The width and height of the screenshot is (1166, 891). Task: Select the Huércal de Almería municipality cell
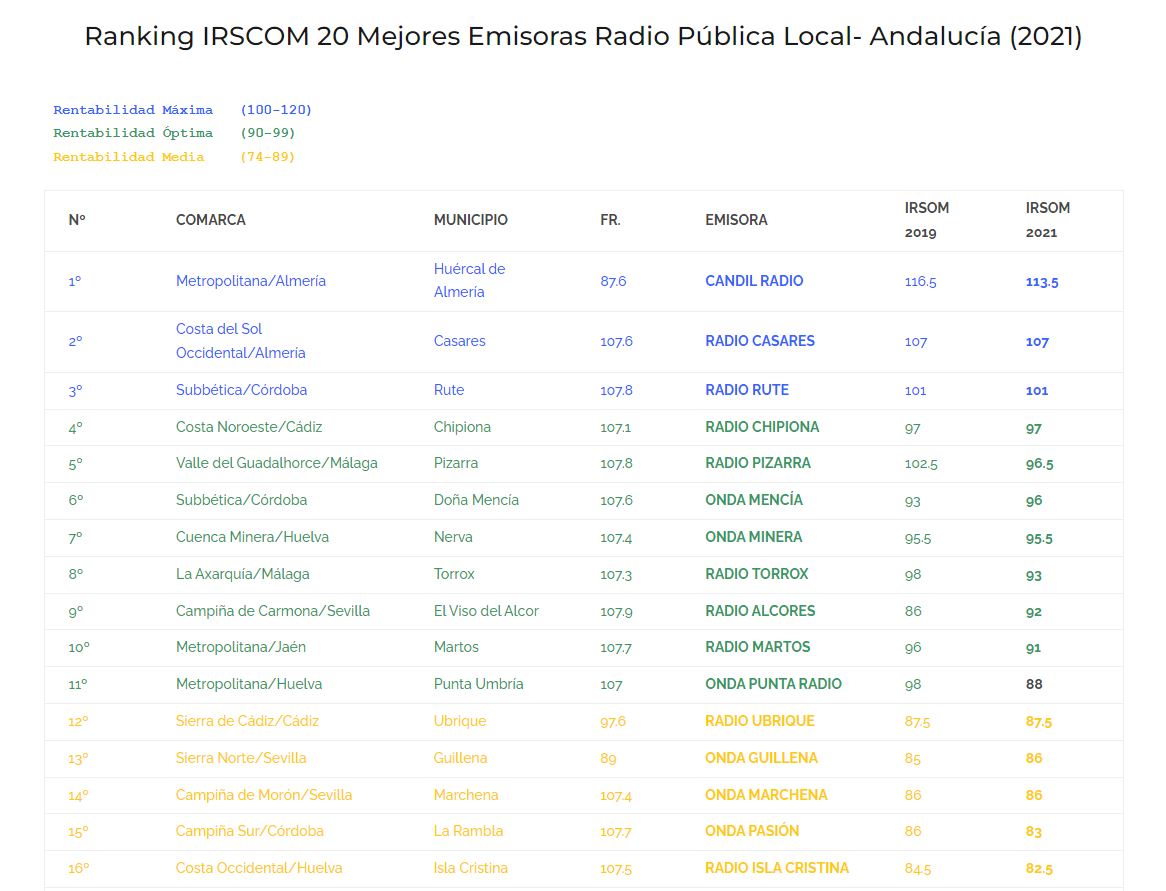[x=469, y=281]
